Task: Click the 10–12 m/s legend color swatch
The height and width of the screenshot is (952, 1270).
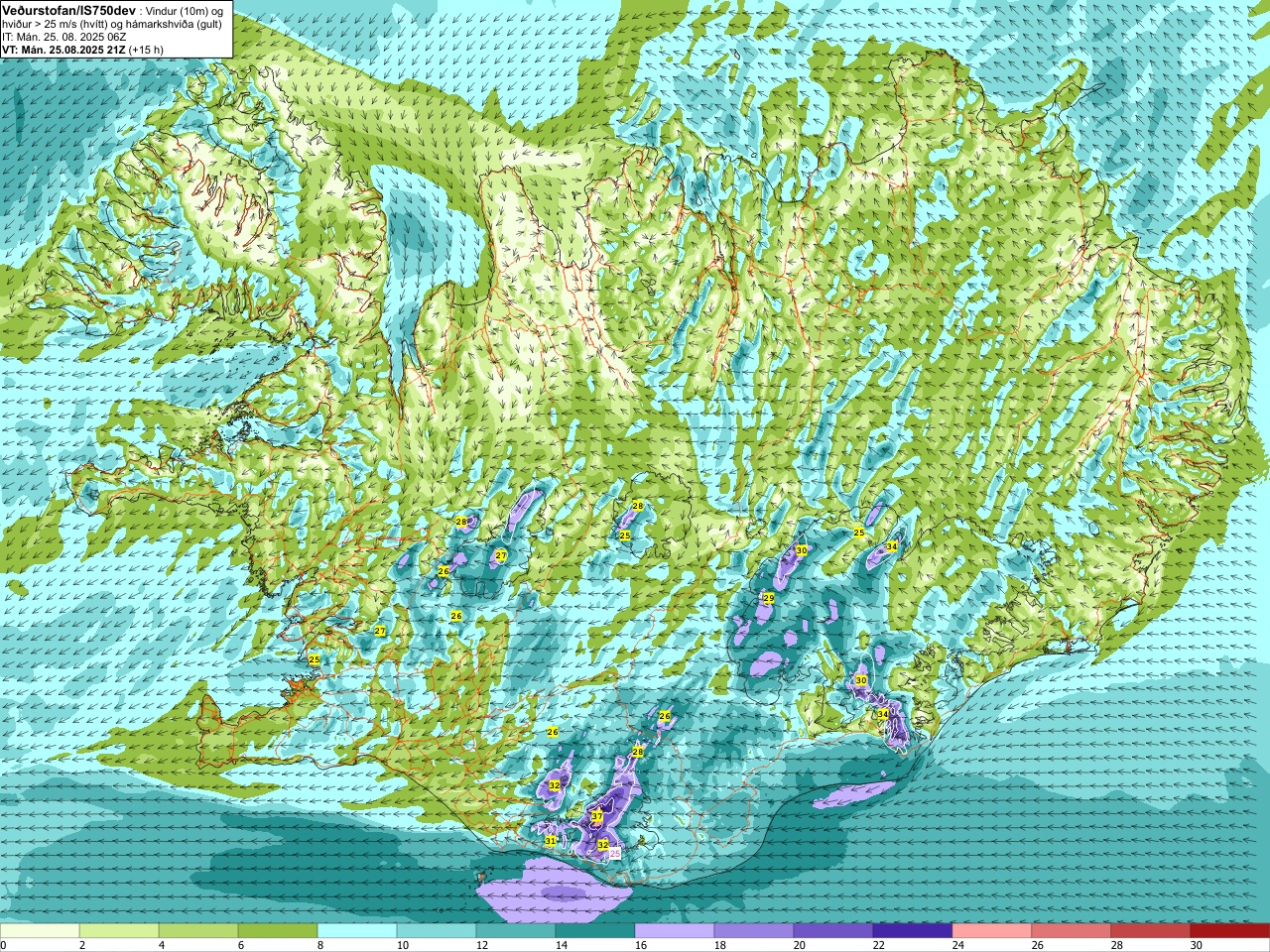Action: coord(437,931)
